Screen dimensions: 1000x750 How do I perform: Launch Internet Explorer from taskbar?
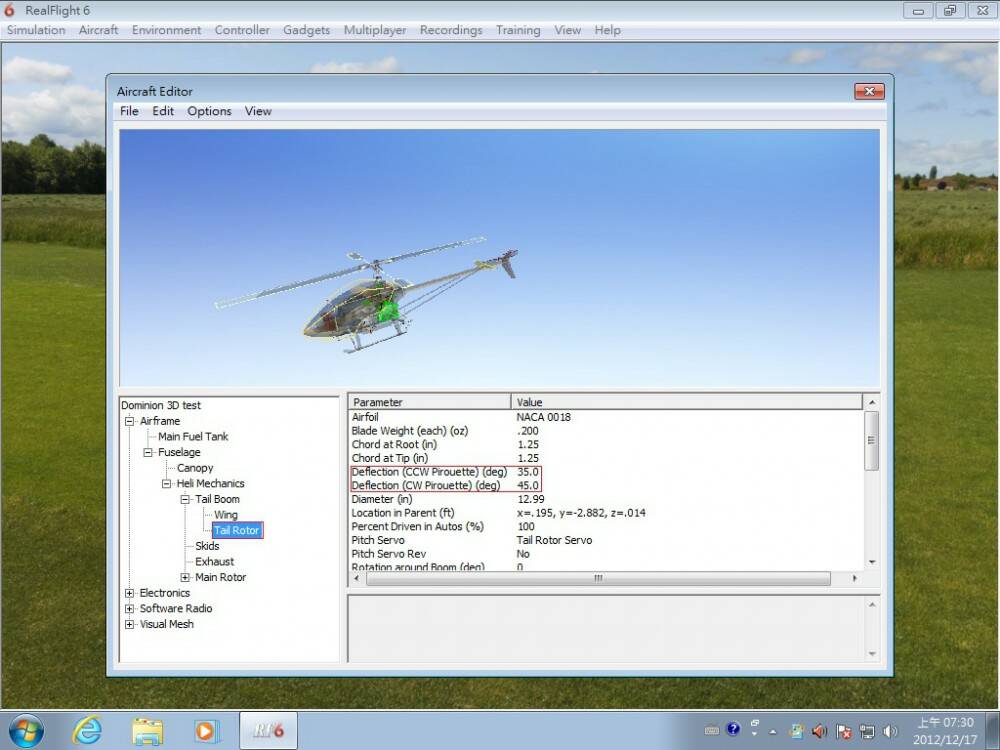[87, 731]
